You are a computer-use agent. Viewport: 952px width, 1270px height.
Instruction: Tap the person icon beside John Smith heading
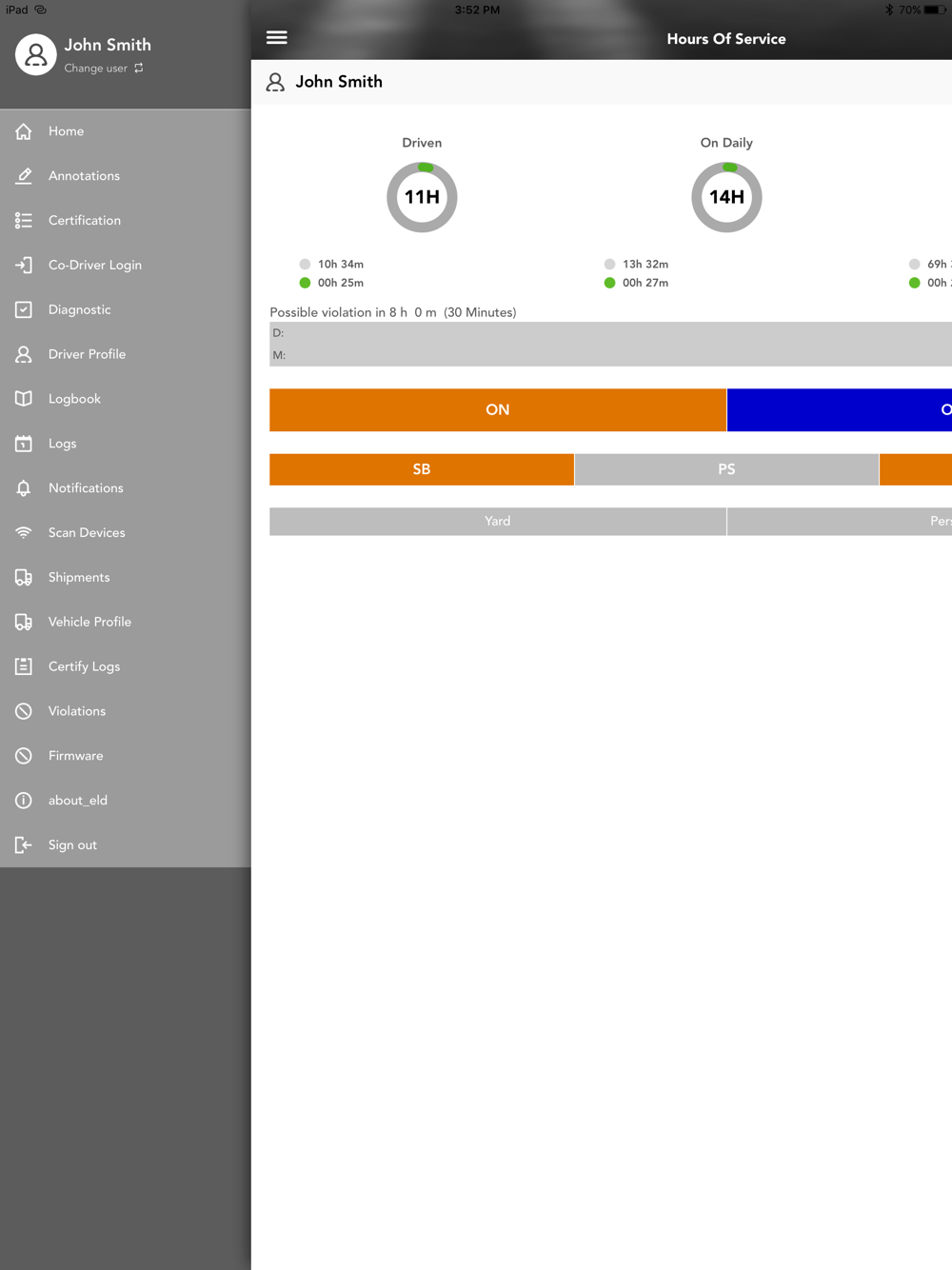275,83
